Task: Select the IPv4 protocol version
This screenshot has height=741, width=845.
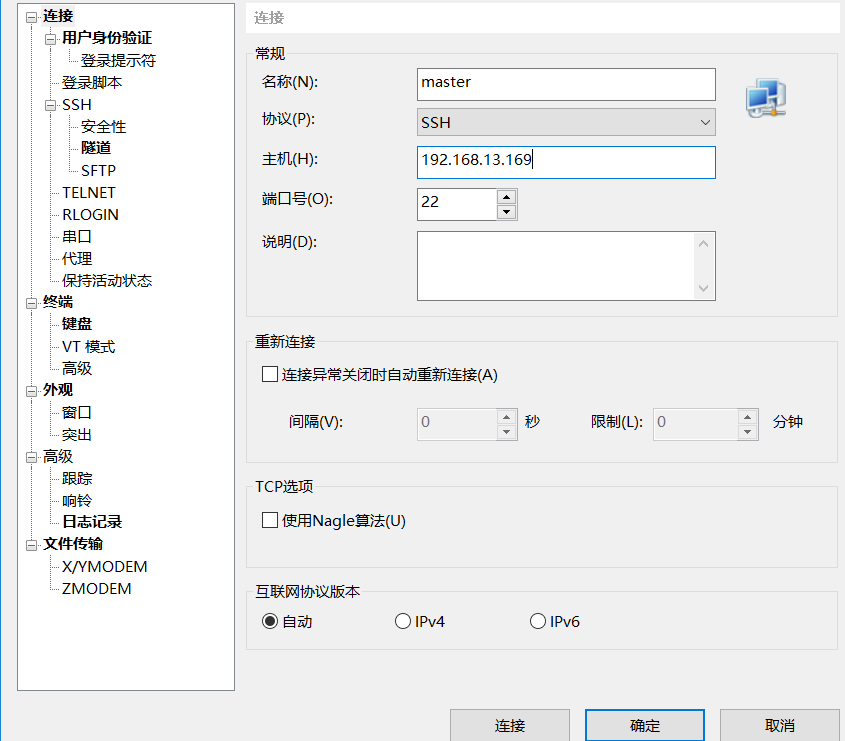Action: coord(403,620)
